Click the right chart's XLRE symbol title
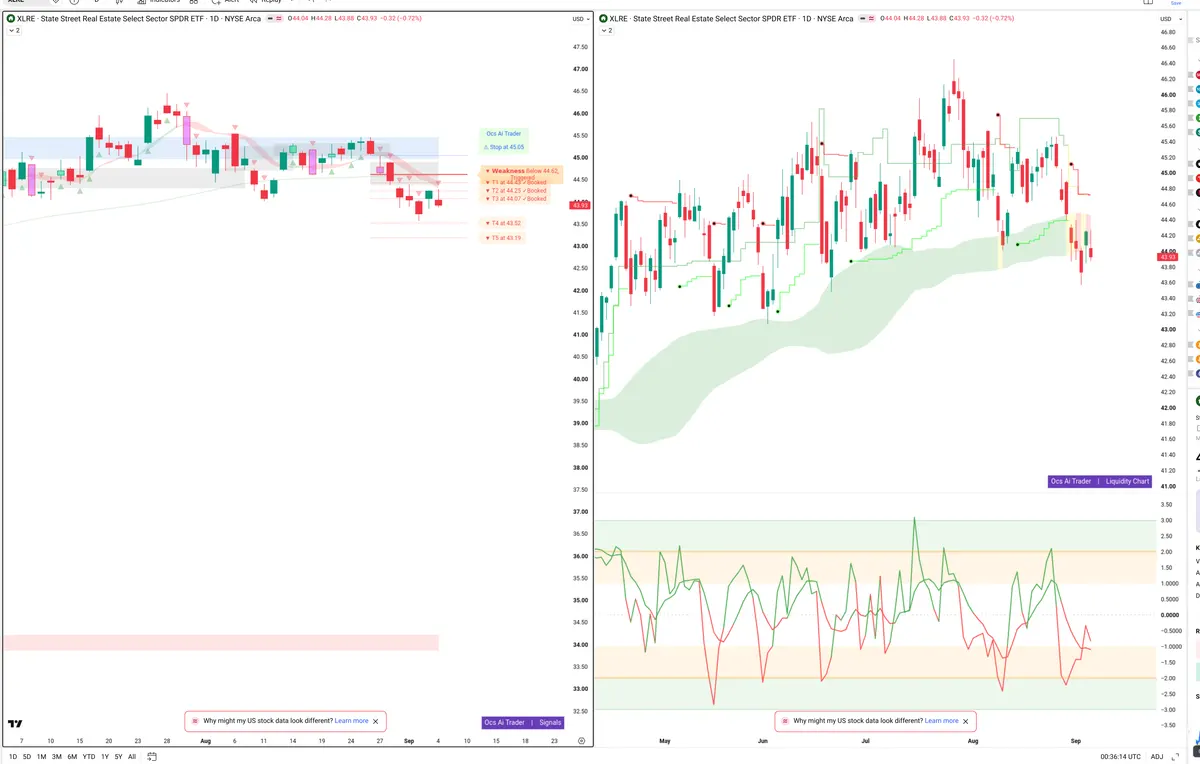 point(731,19)
